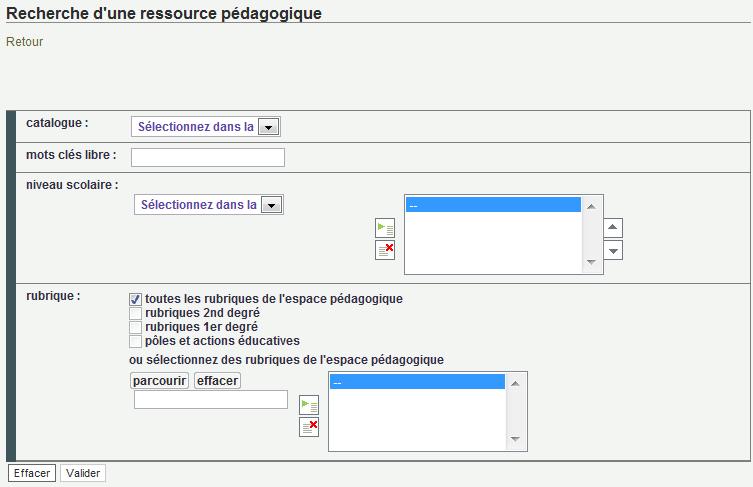Remove rubrique from the selection list
The width and height of the screenshot is (753, 487).
click(x=309, y=427)
